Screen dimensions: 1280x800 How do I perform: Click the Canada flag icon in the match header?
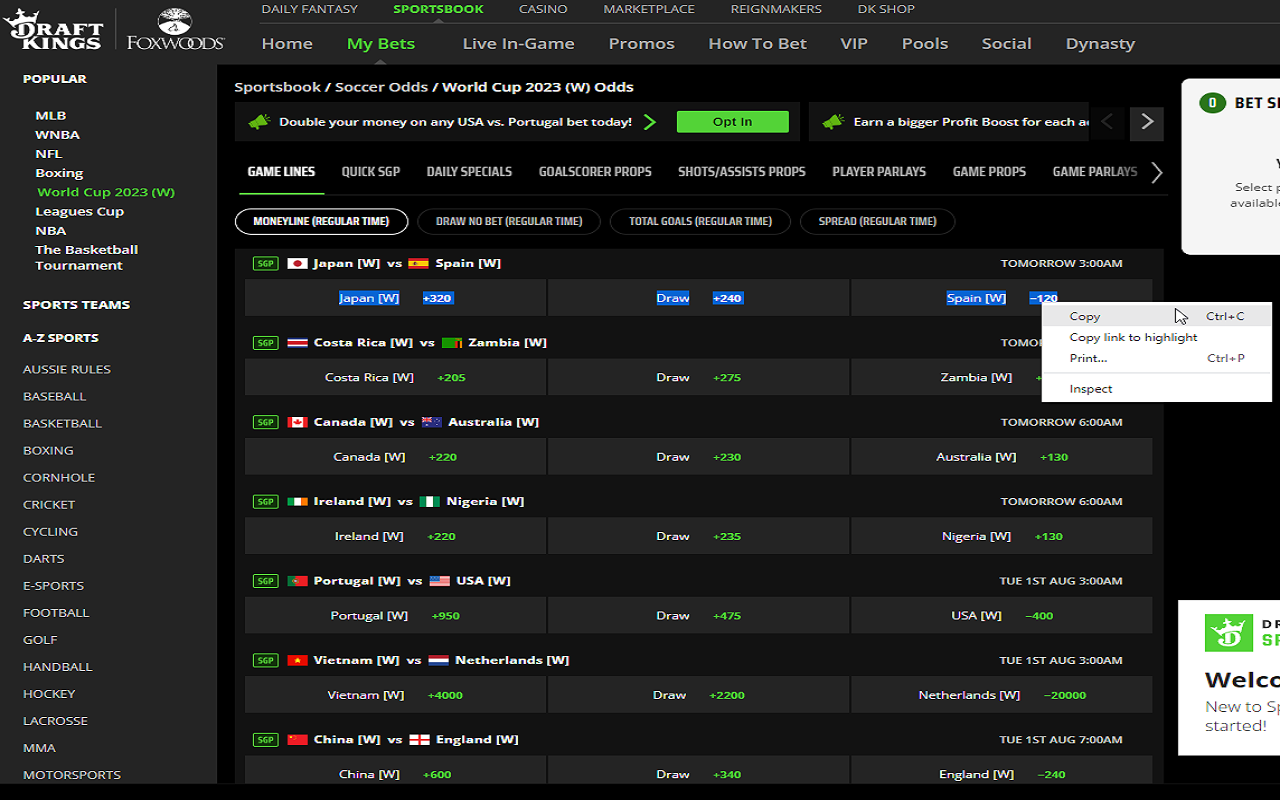coord(297,422)
